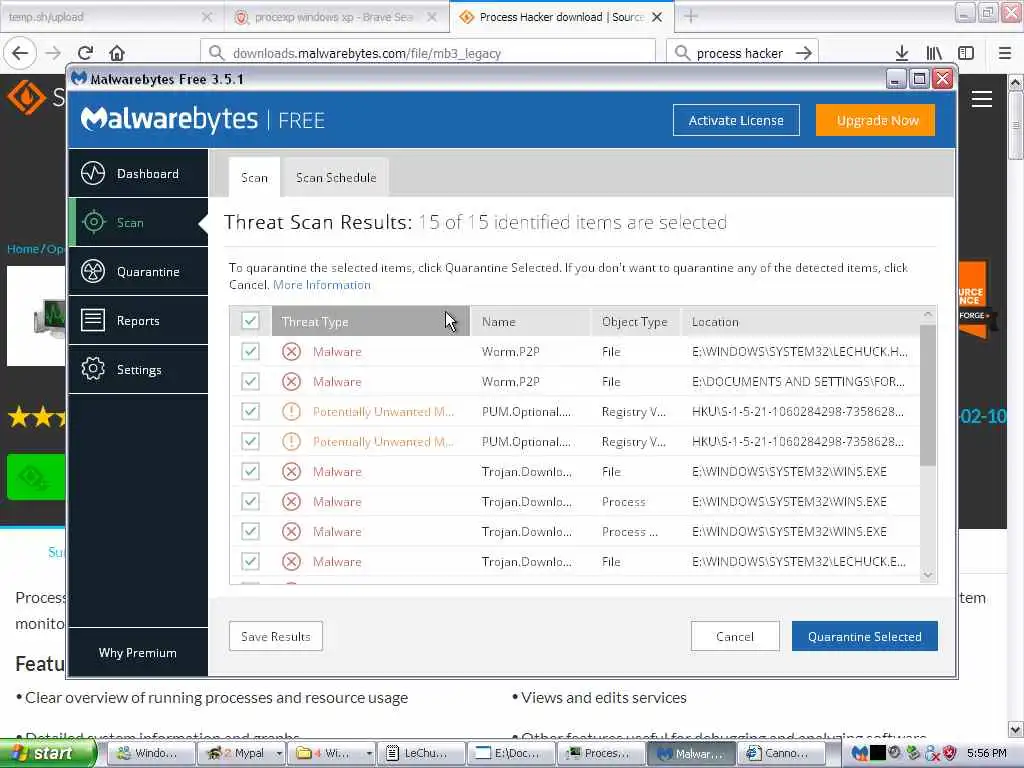Go to browser home page
The image size is (1024, 768).
(117, 53)
